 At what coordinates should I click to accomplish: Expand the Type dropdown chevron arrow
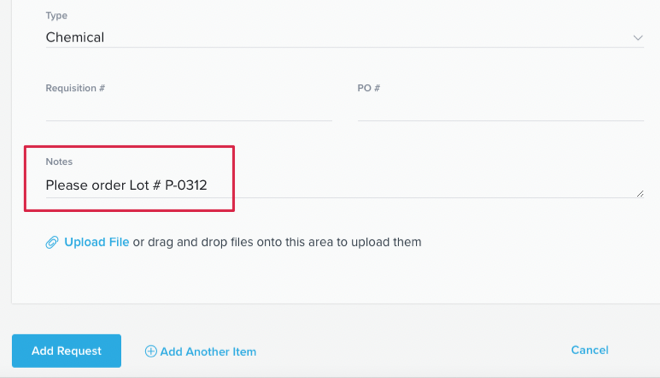[x=638, y=38]
